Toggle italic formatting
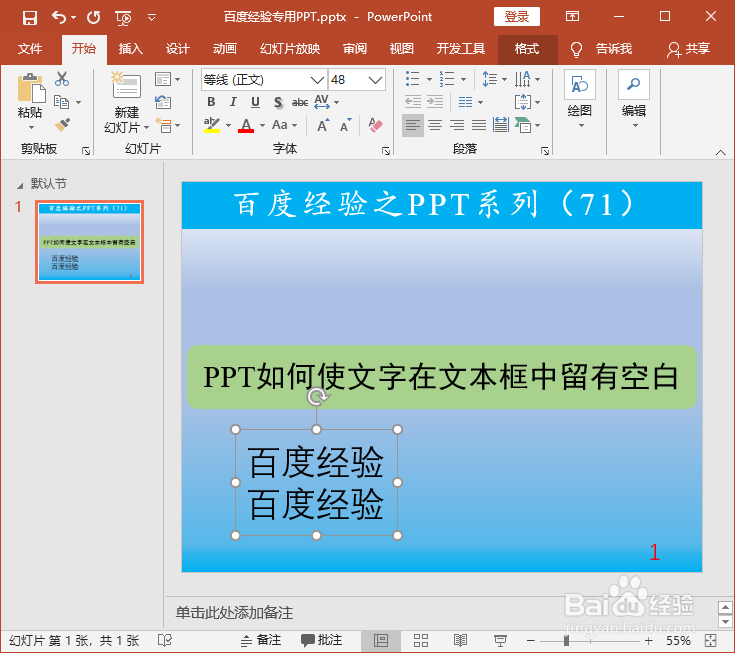 [x=233, y=102]
